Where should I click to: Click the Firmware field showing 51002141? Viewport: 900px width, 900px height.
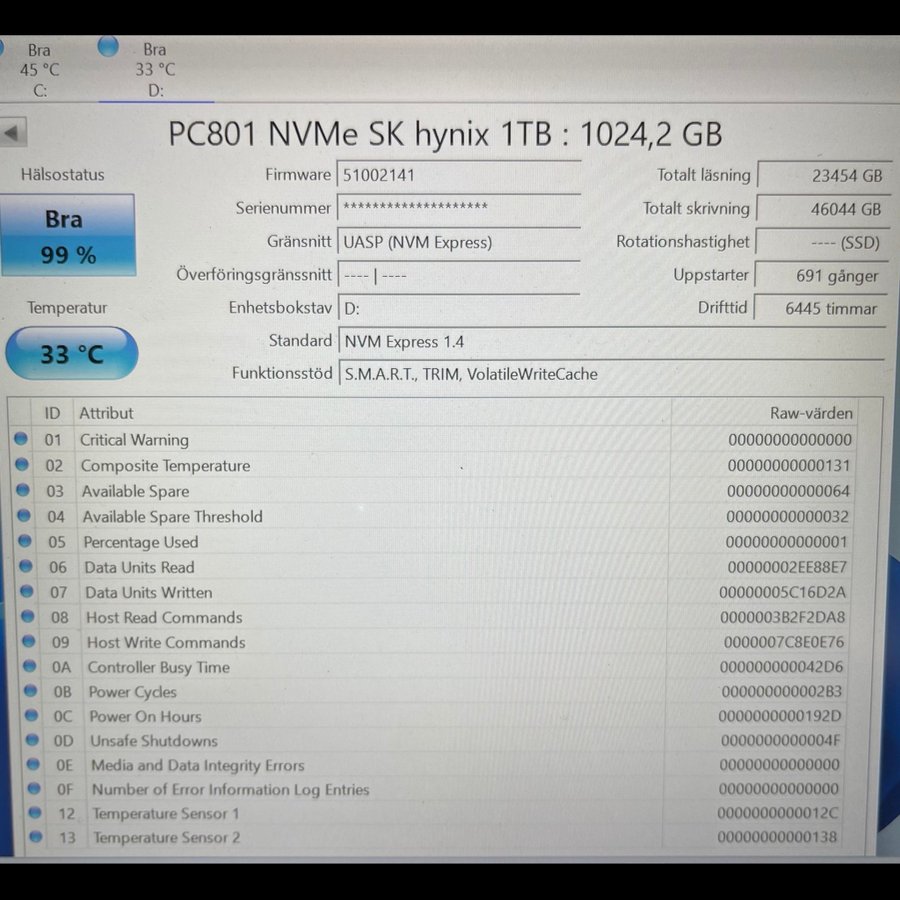[458, 175]
